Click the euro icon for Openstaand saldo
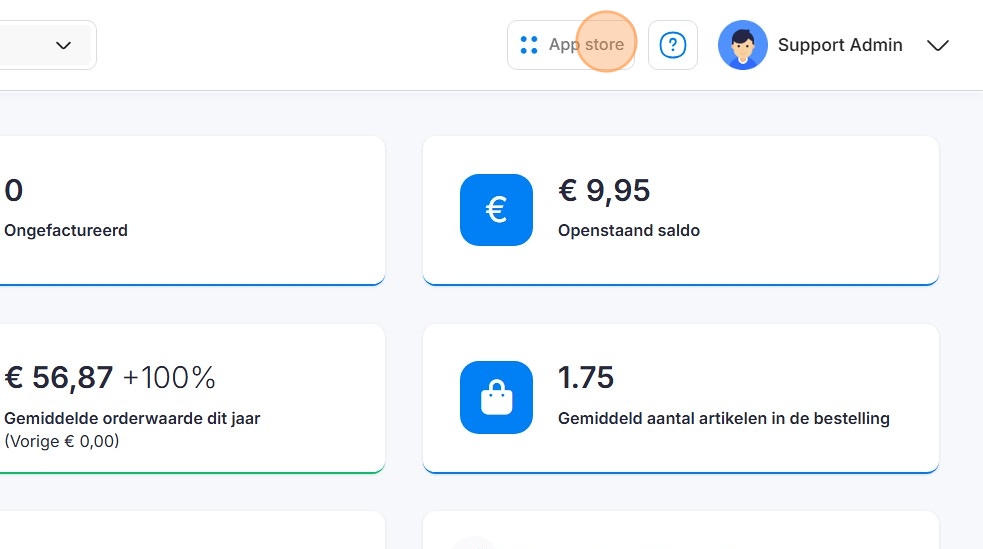This screenshot has height=549, width=983. click(x=496, y=209)
